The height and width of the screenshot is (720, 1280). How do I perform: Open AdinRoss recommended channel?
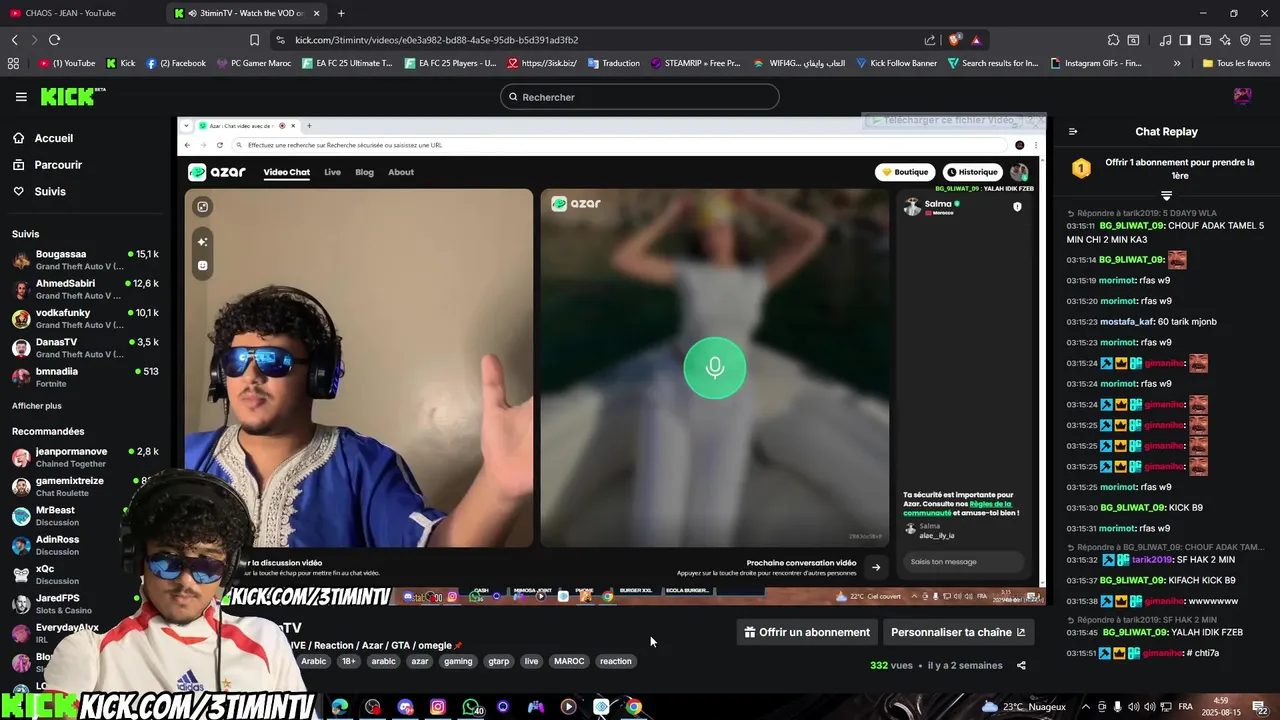point(65,545)
